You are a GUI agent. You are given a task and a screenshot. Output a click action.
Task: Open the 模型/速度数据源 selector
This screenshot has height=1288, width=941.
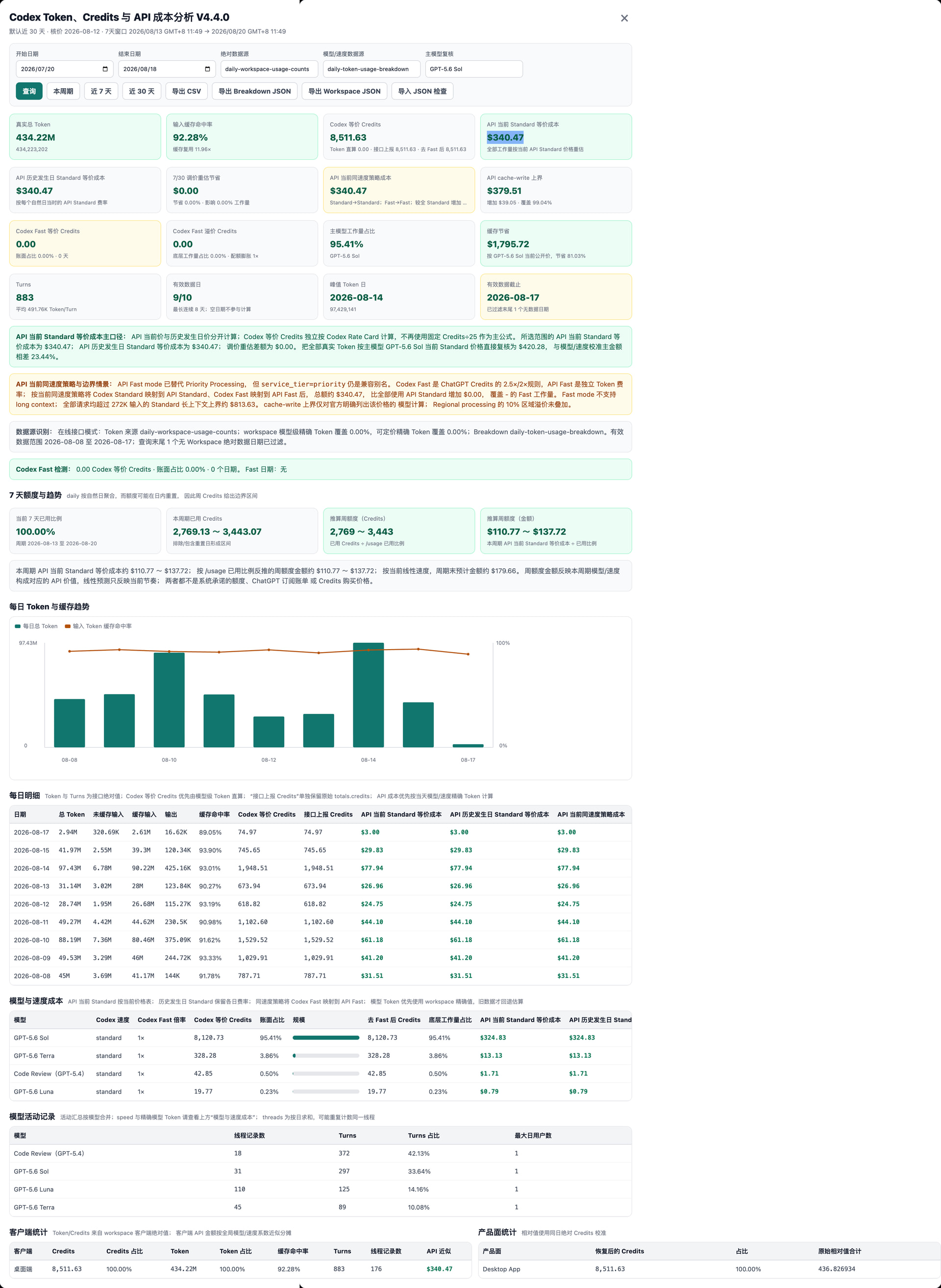tap(371, 69)
